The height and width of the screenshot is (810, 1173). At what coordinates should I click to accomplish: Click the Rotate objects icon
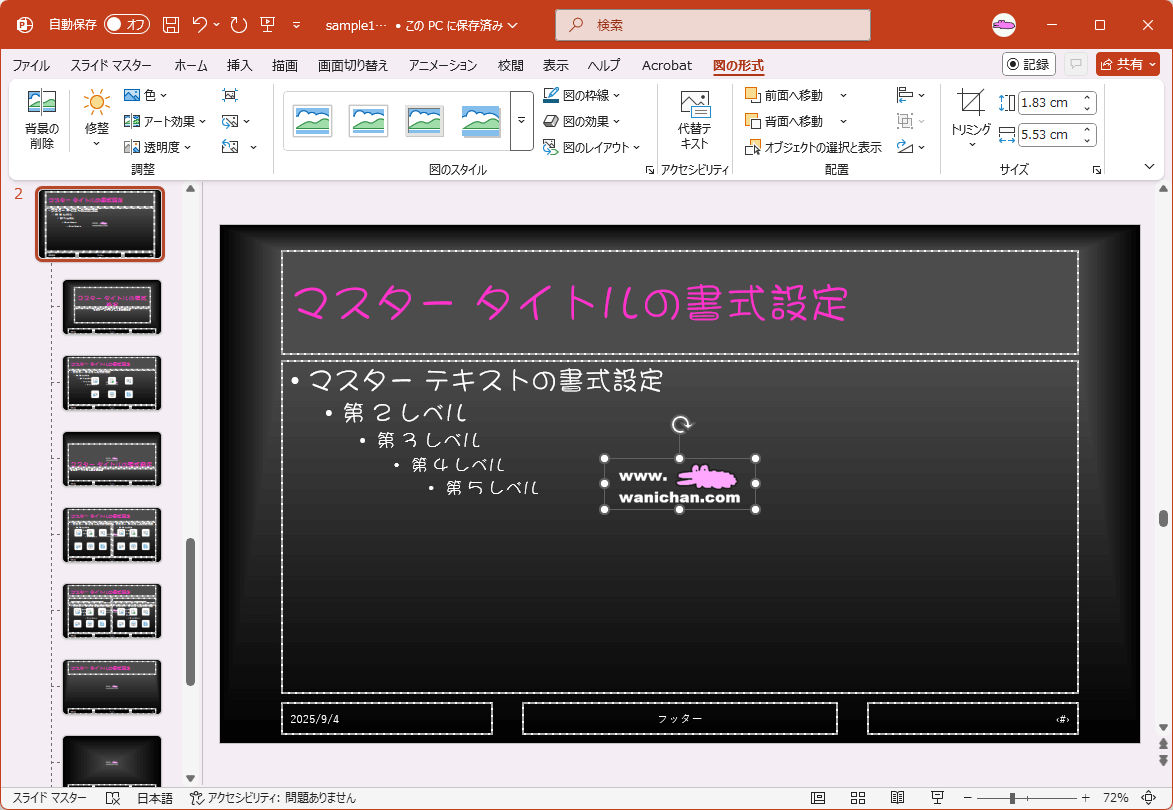(905, 147)
